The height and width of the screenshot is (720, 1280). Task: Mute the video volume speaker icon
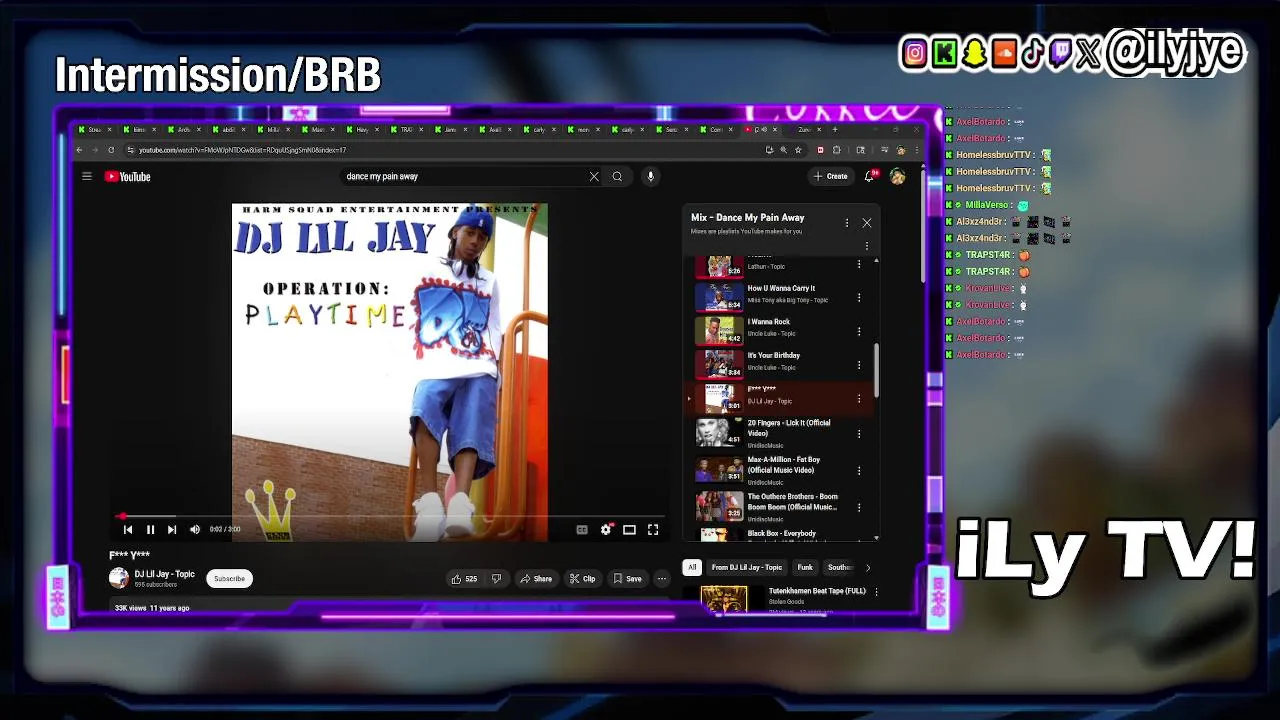(194, 530)
